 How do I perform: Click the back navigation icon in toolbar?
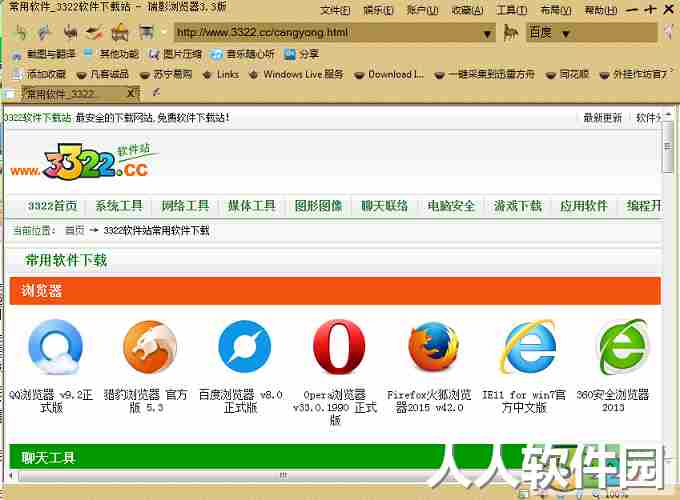[20, 33]
